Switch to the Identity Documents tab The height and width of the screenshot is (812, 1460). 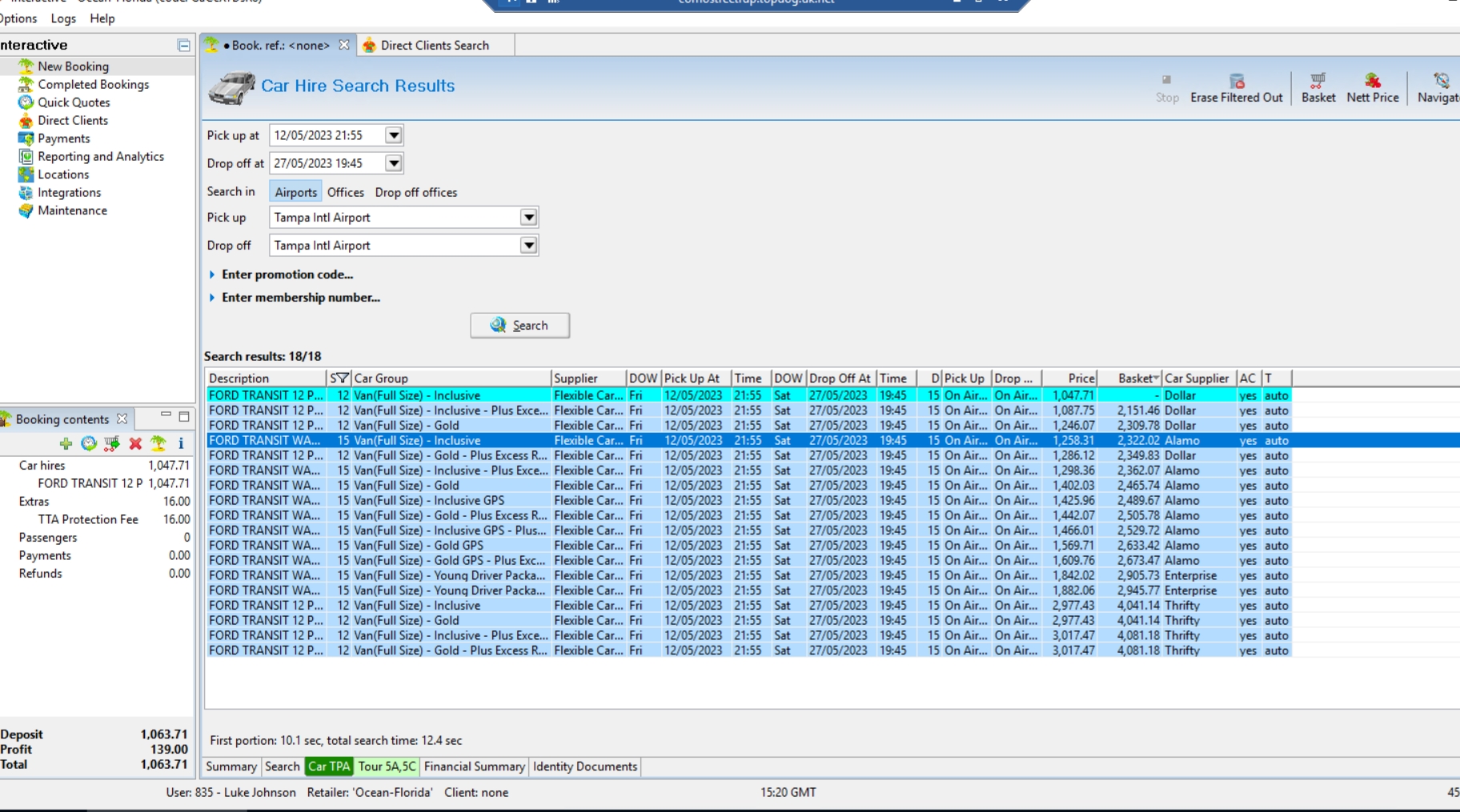point(585,766)
